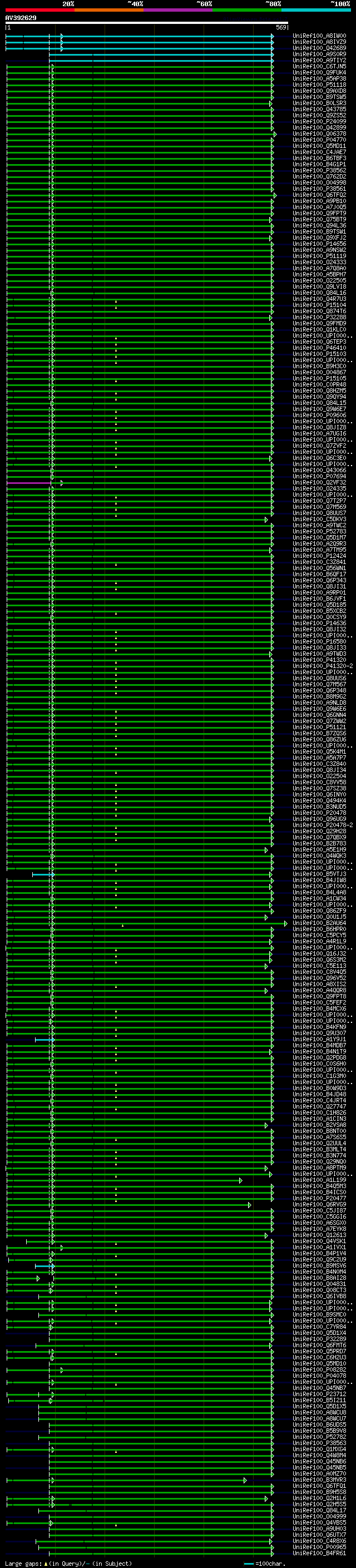Open the UniRef100_P51118 hit link

tap(319, 85)
